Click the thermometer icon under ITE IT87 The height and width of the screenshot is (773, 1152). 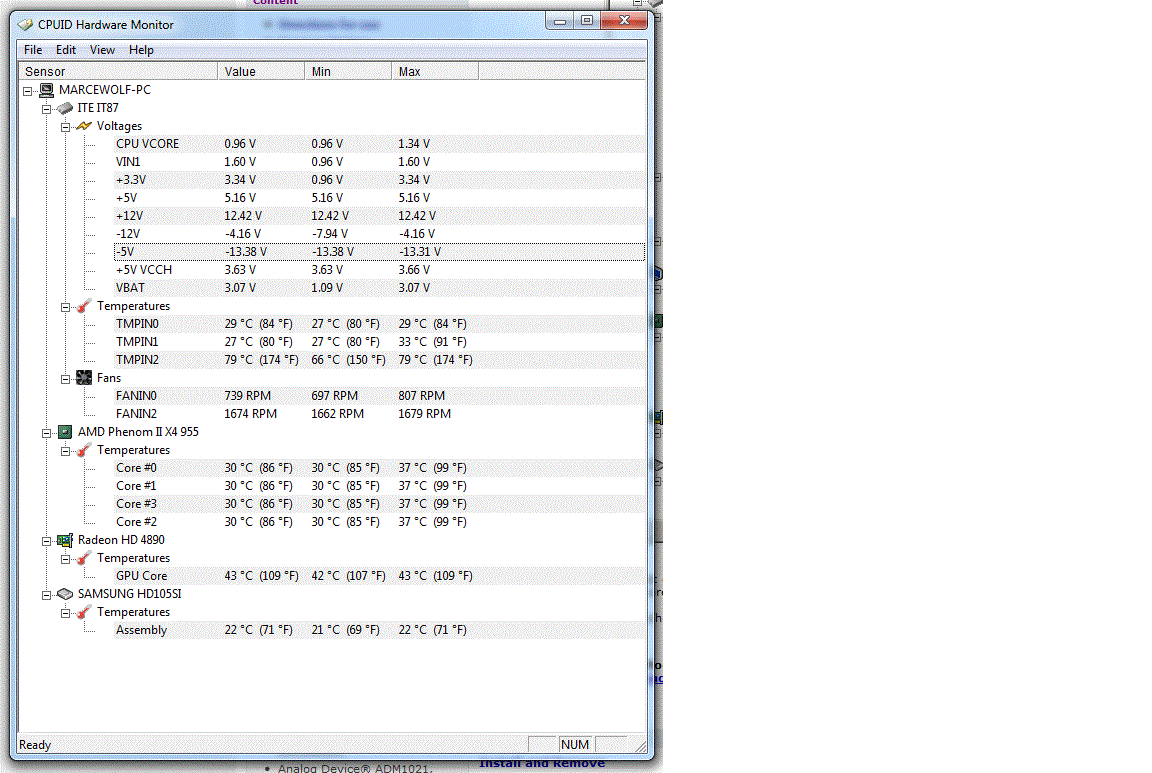[x=84, y=306]
